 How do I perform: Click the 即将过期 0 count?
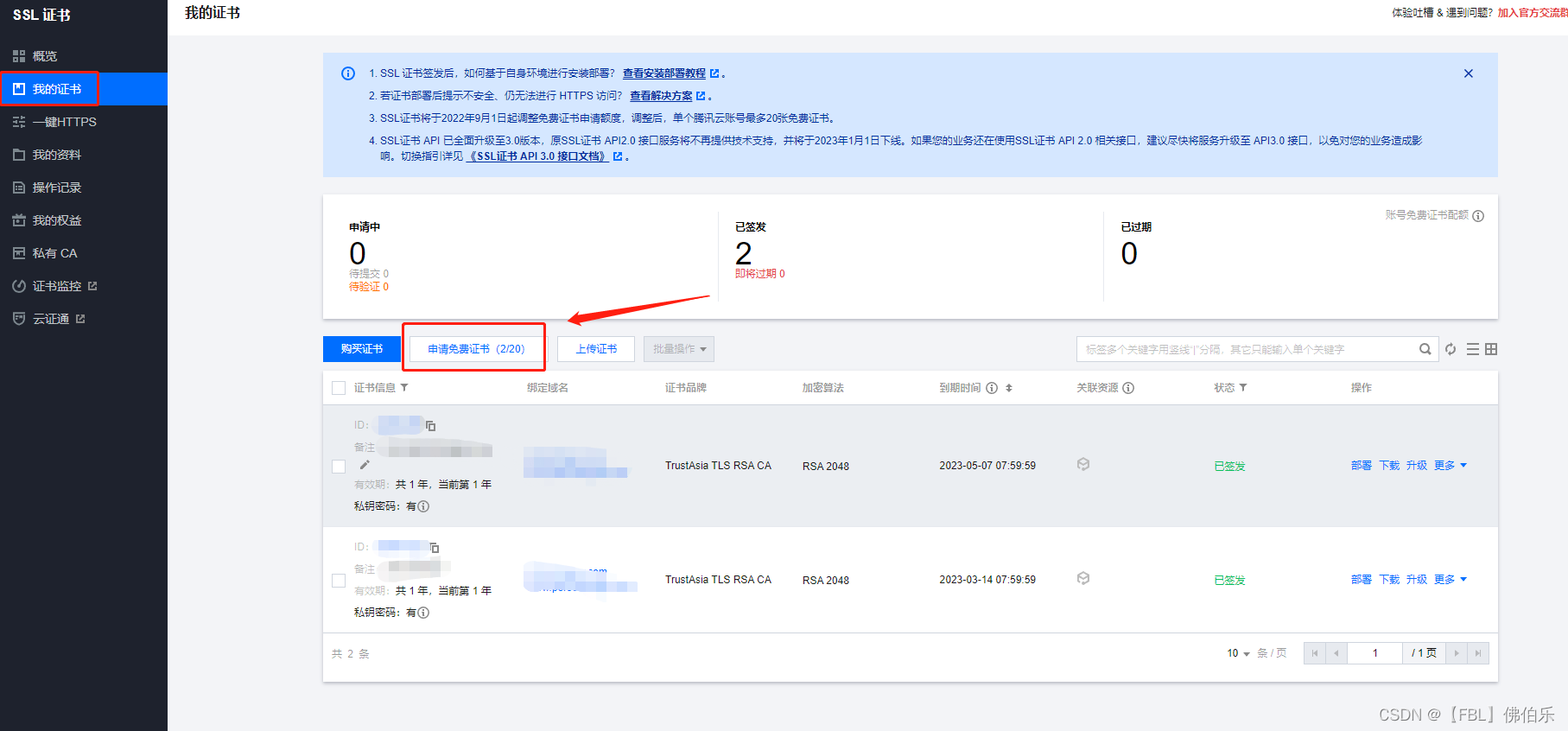tap(760, 274)
